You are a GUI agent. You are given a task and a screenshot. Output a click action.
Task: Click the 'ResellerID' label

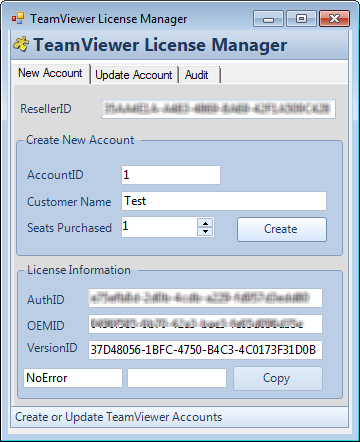coord(46,109)
